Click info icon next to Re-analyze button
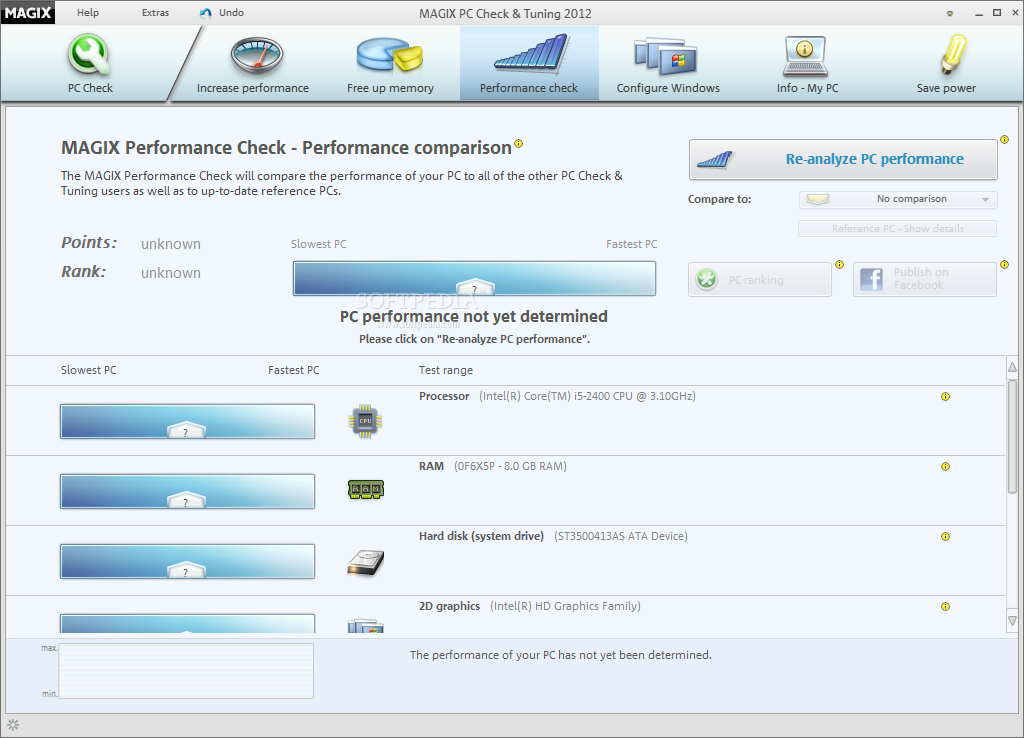The width and height of the screenshot is (1024, 738). click(x=1004, y=140)
